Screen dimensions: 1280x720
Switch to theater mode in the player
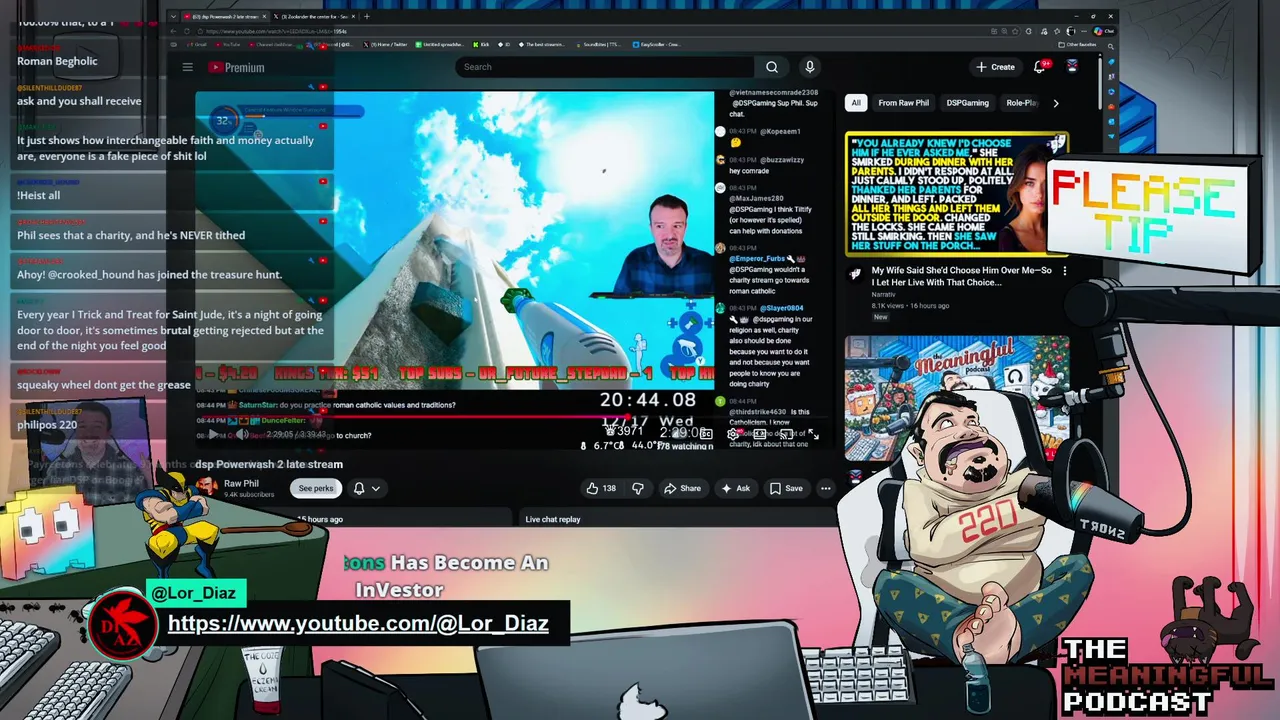[x=760, y=434]
